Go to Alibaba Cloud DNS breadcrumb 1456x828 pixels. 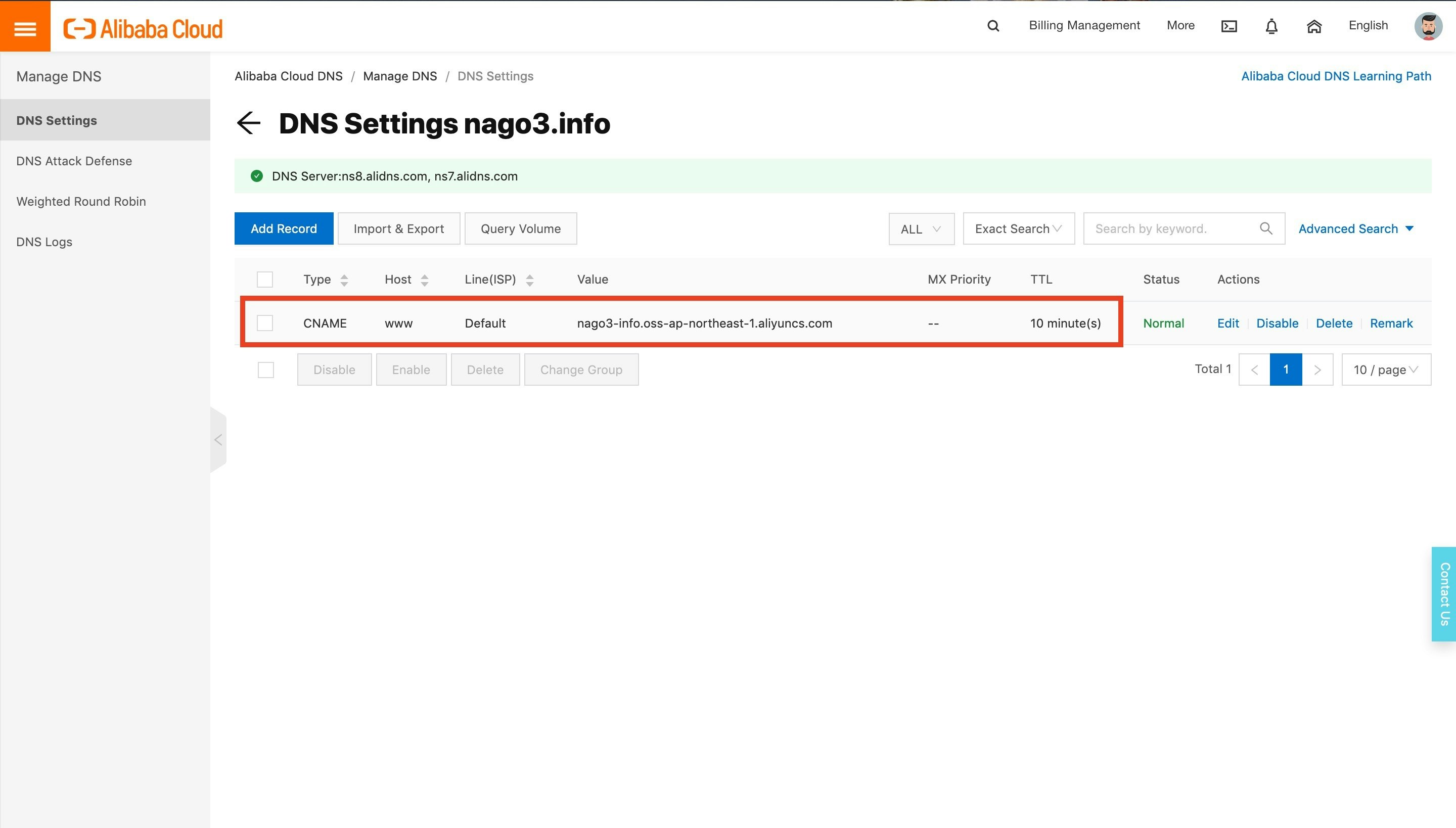pyautogui.click(x=288, y=76)
